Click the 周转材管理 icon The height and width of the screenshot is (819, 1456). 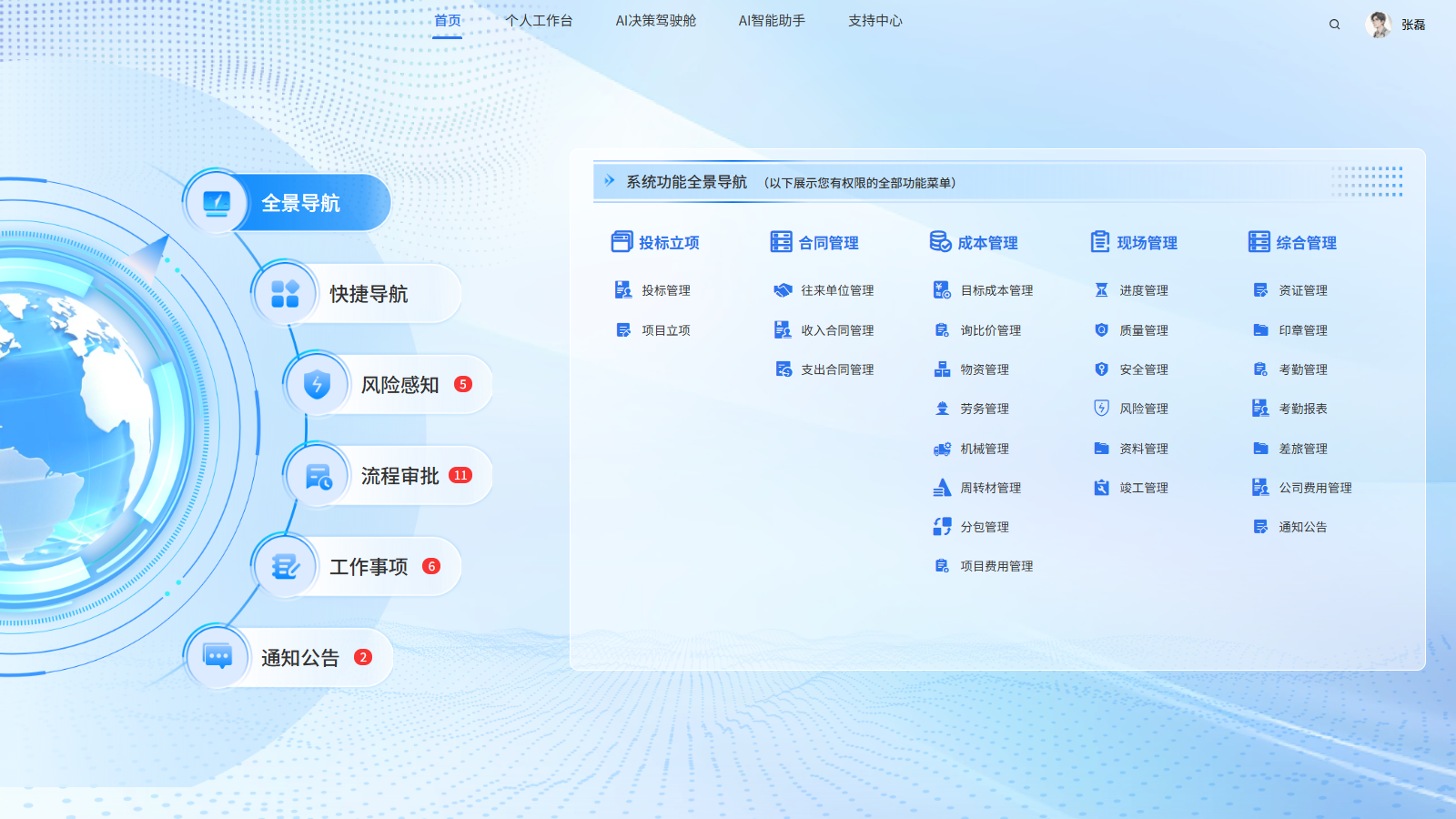click(x=942, y=488)
